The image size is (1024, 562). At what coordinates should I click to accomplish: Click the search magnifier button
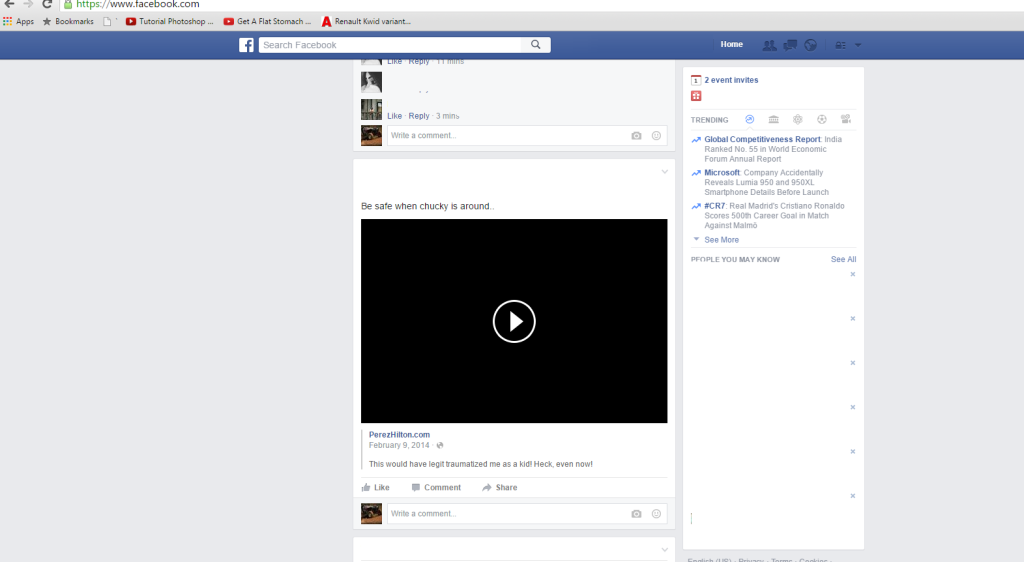point(536,45)
